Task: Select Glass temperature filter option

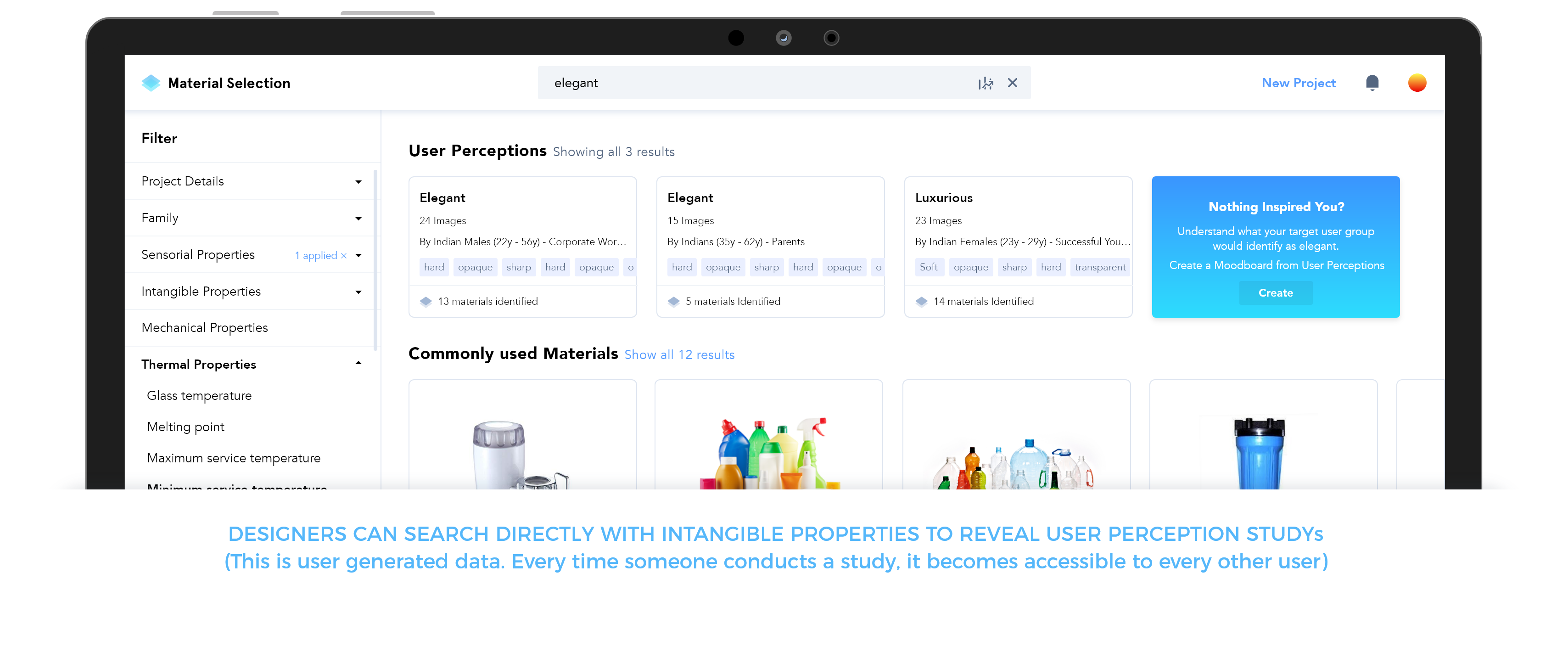Action: 199,396
